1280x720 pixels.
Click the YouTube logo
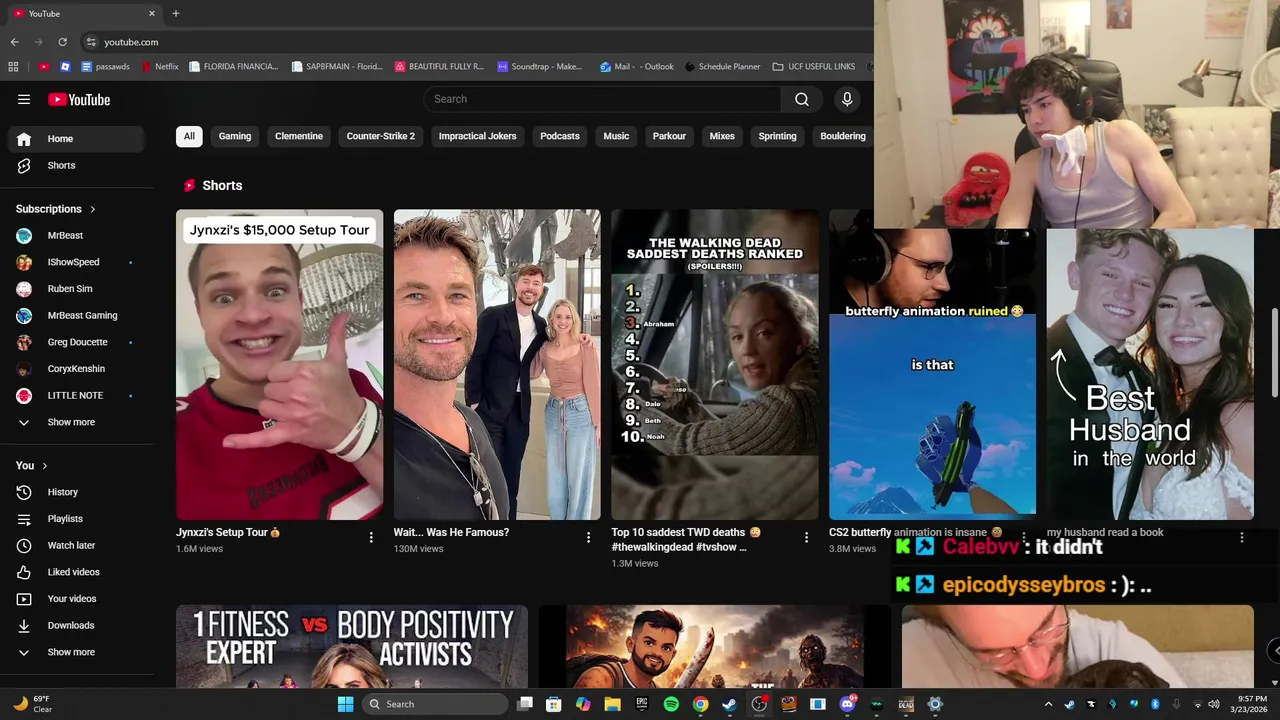pos(79,99)
